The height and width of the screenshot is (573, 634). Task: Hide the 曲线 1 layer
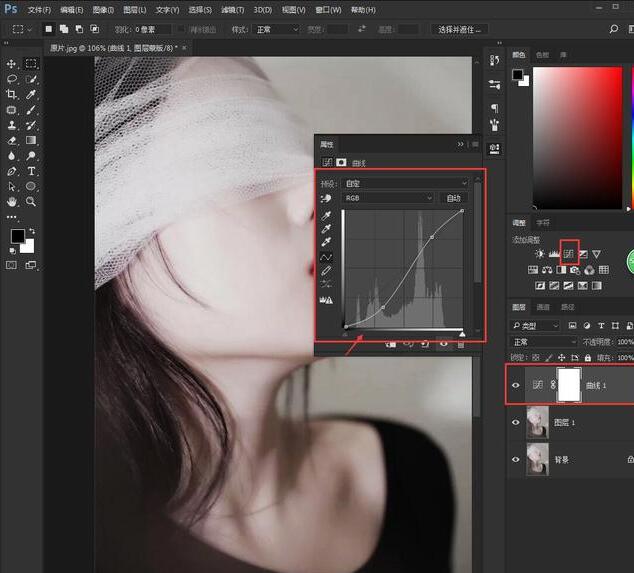[516, 384]
